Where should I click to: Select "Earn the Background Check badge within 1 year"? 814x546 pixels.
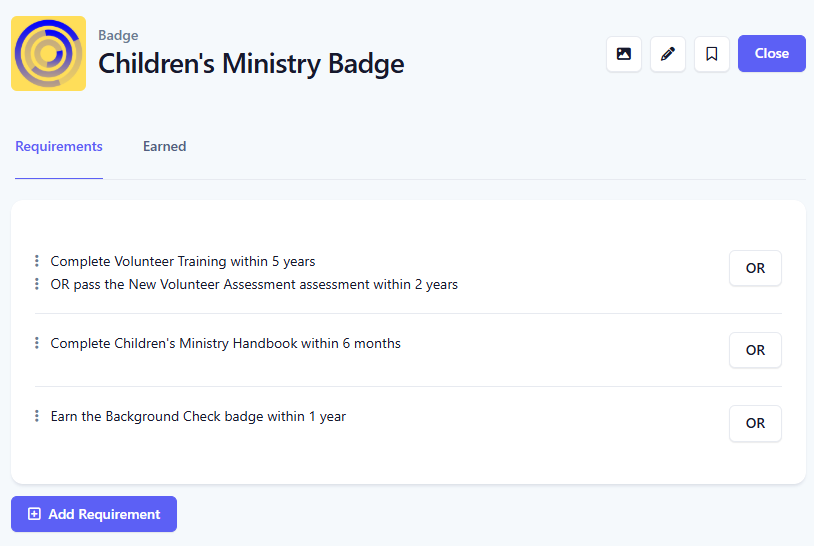click(x=198, y=416)
